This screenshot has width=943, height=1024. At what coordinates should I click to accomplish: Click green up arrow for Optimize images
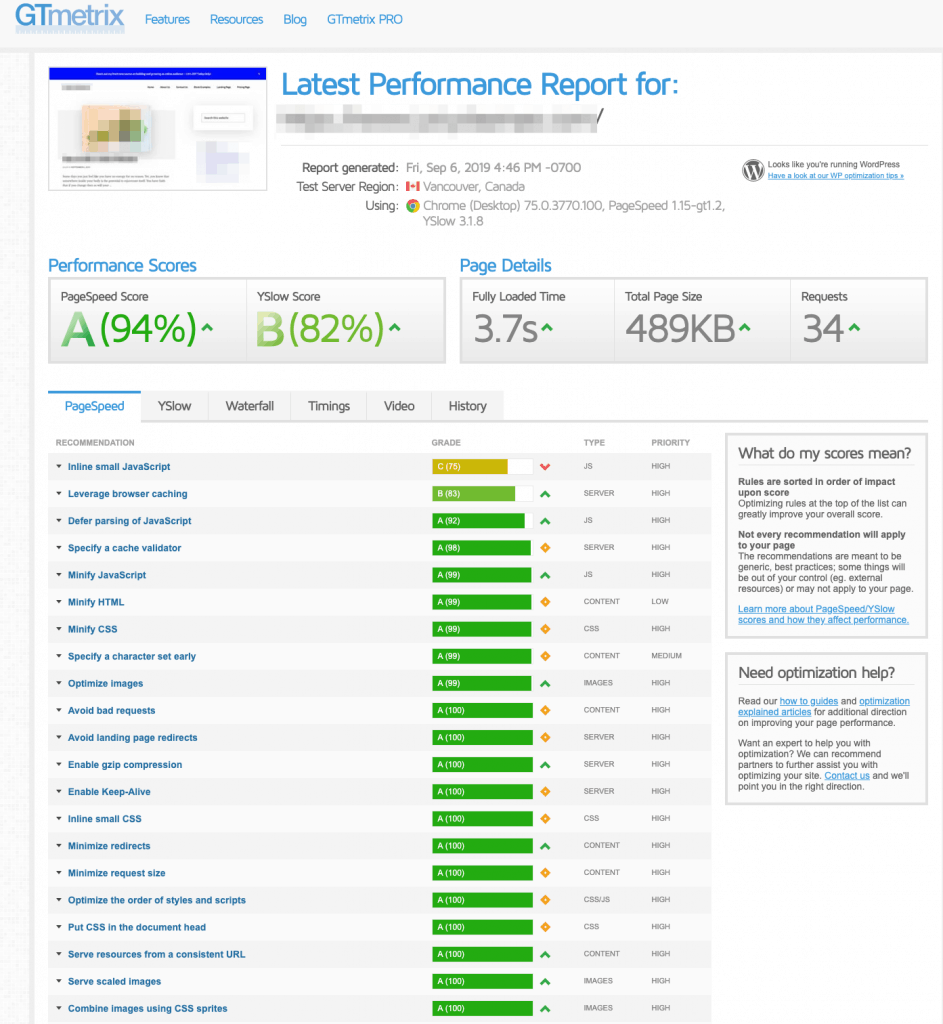coord(545,684)
